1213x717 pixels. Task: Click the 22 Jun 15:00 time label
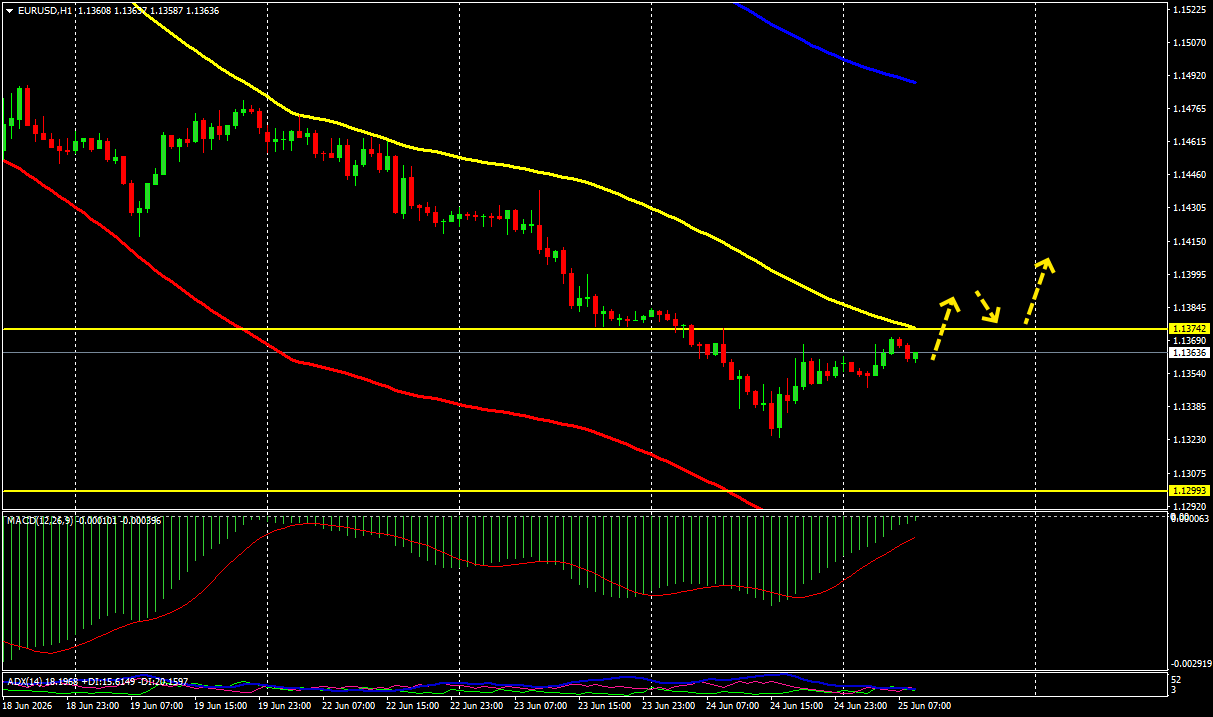click(411, 706)
